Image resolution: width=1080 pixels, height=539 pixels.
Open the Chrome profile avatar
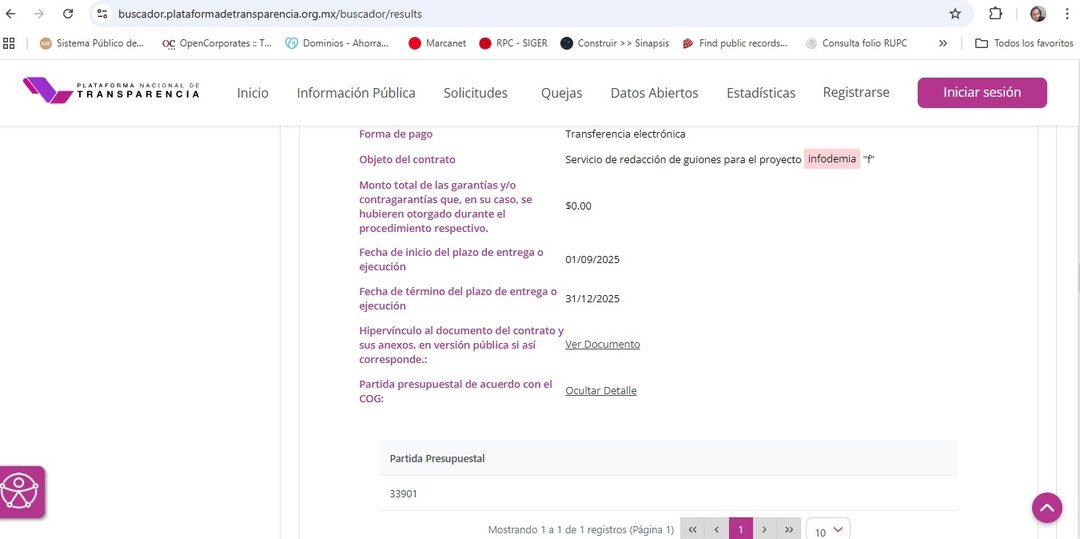[x=1038, y=14]
